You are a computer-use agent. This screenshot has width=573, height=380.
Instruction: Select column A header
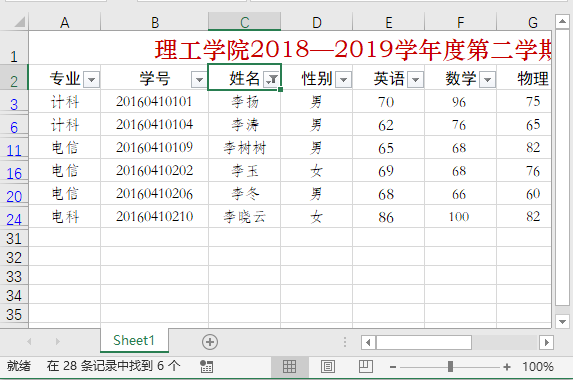click(x=65, y=23)
